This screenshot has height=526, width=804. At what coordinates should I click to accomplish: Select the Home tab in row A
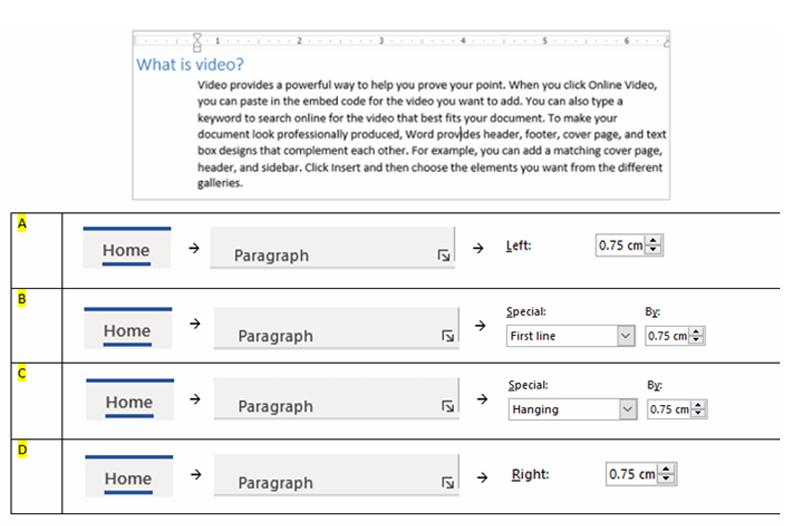pyautogui.click(x=126, y=251)
